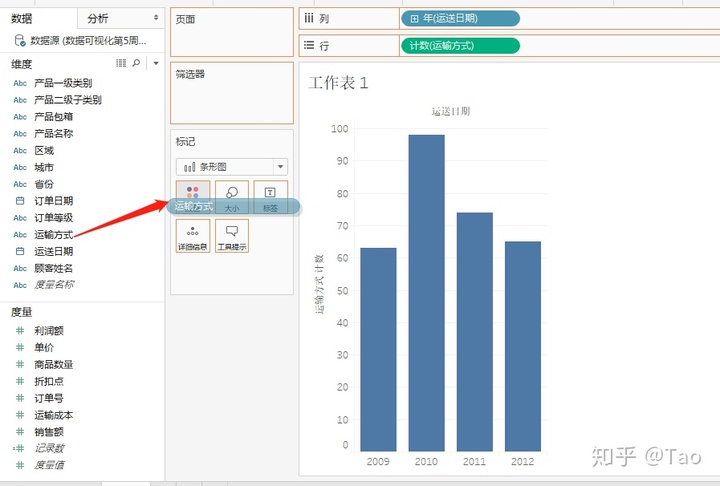Select date dimension 运送日期
720x486 pixels.
click(53, 251)
